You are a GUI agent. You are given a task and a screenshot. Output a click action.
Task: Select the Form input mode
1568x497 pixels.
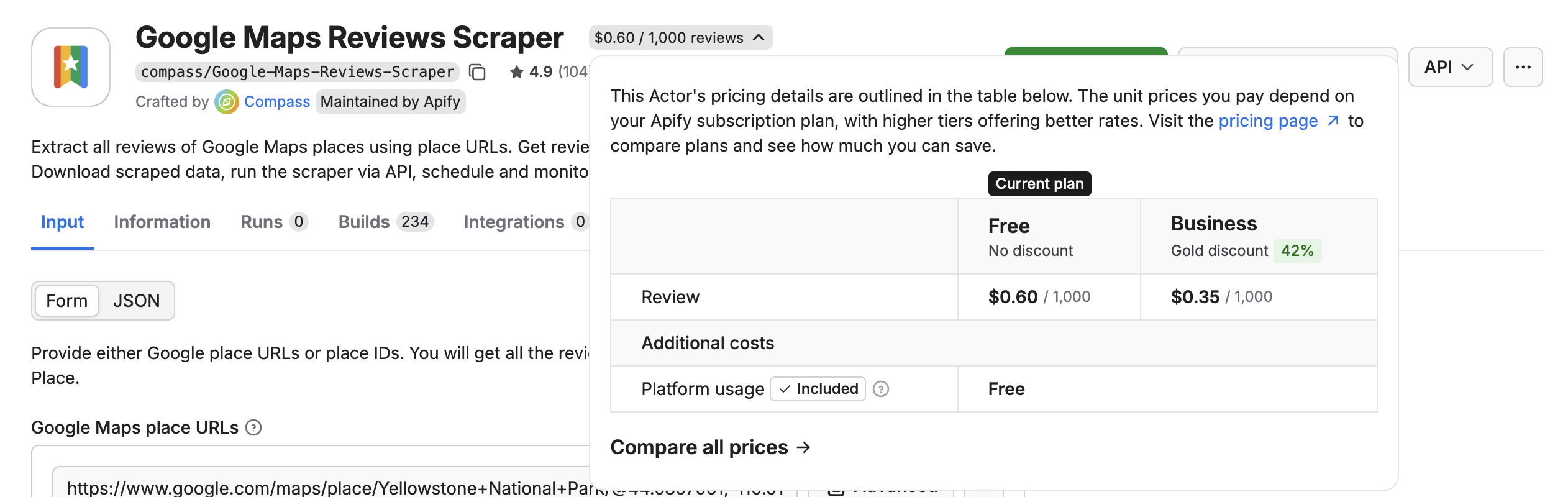tap(67, 301)
